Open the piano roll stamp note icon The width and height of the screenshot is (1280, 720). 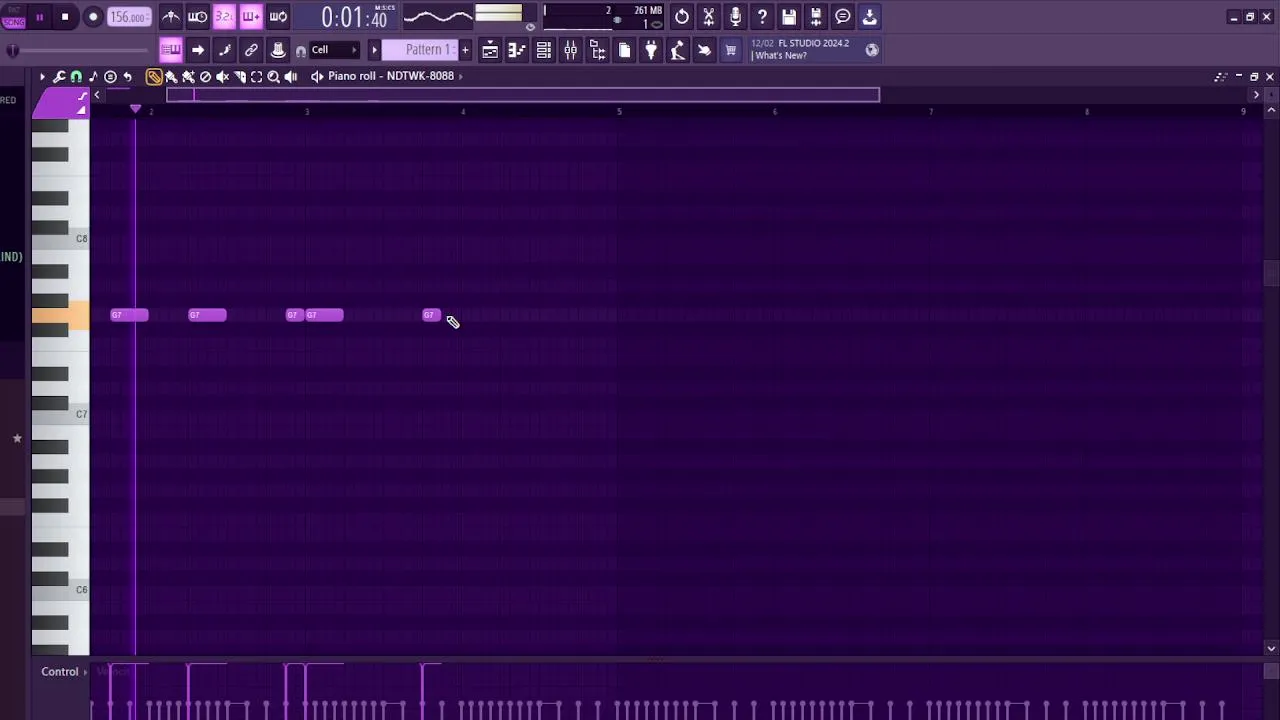[93, 76]
